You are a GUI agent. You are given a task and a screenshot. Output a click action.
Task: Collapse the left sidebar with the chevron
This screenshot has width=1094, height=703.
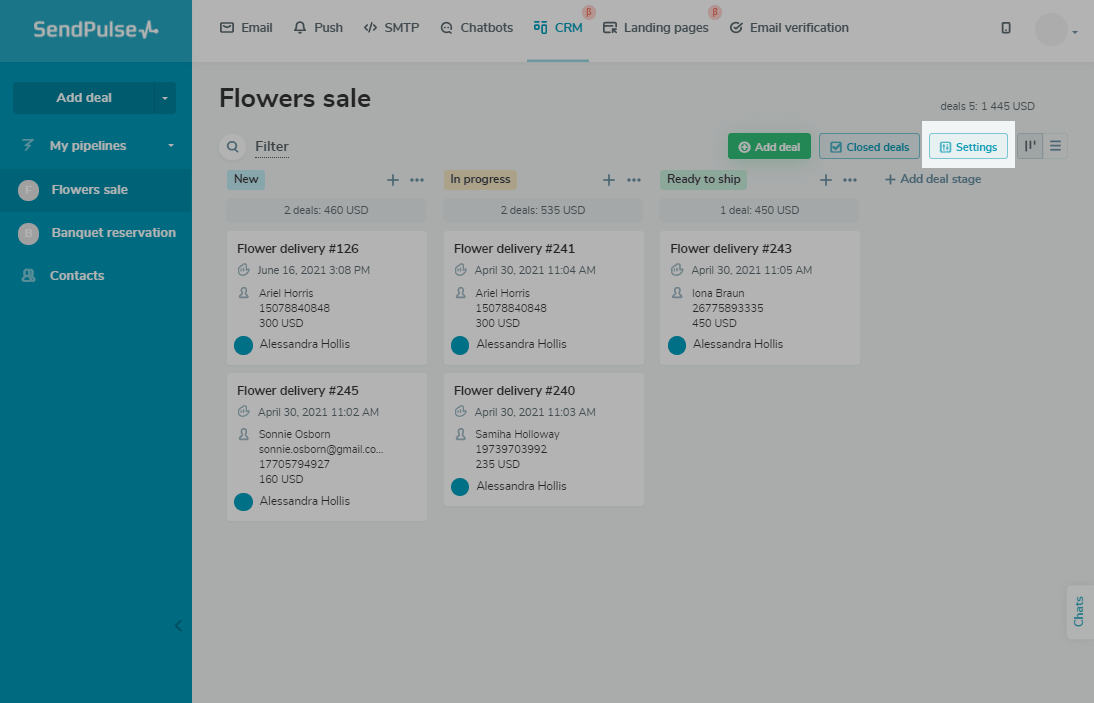click(178, 626)
